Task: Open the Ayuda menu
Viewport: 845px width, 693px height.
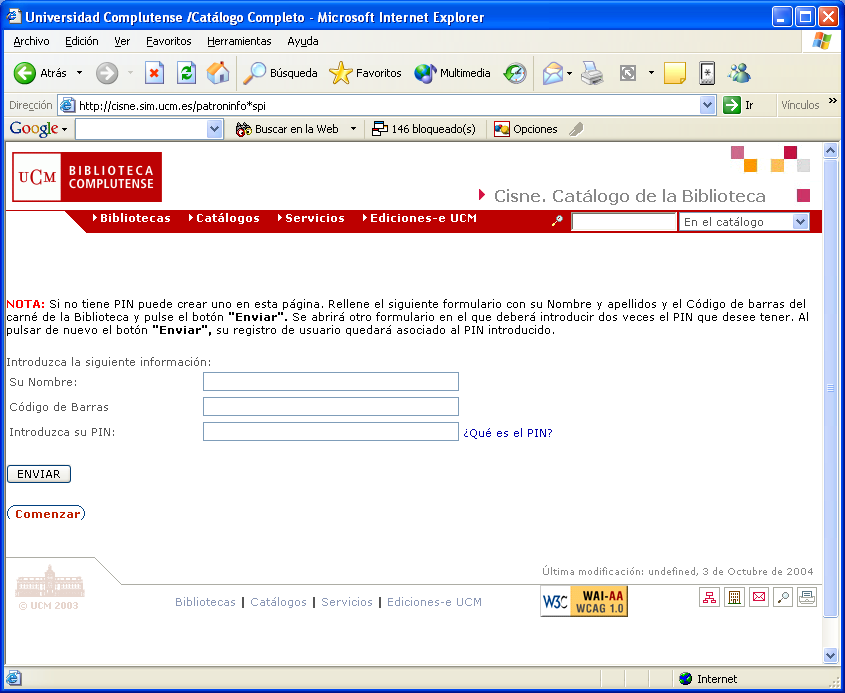Action: 303,41
